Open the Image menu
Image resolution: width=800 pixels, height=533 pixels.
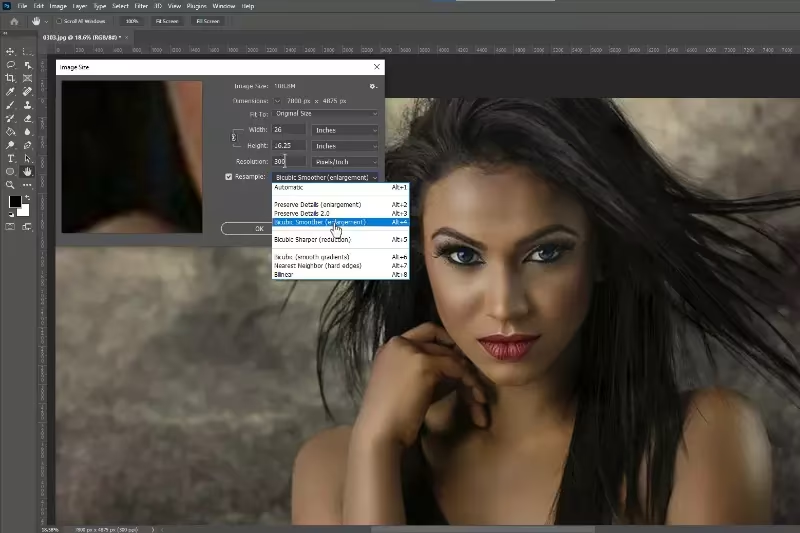coord(58,6)
